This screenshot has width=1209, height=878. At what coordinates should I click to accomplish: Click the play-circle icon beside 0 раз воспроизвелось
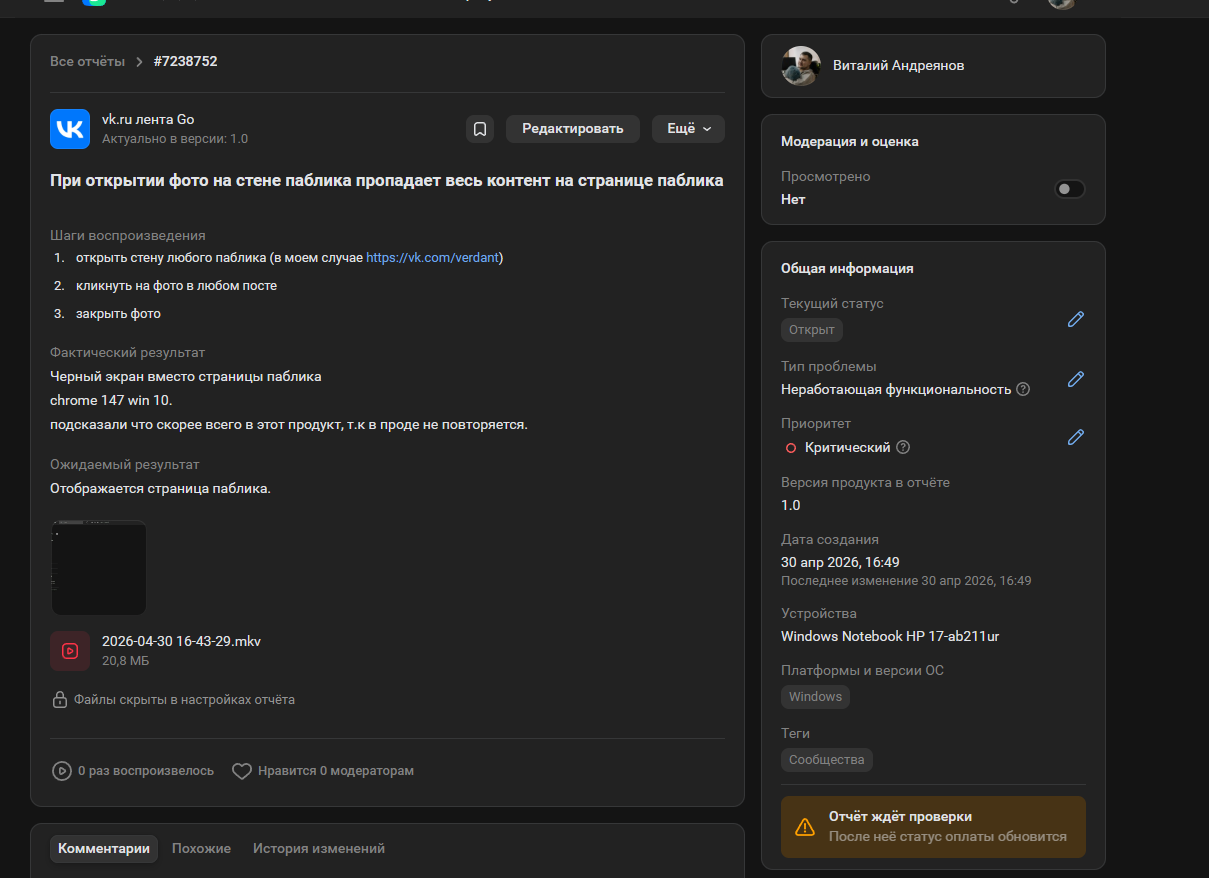pyautogui.click(x=62, y=771)
